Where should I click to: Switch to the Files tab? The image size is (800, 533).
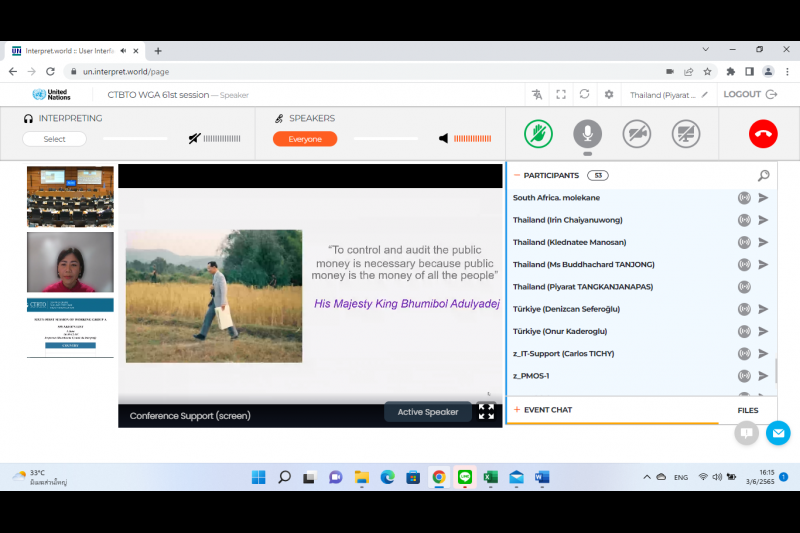coord(747,410)
